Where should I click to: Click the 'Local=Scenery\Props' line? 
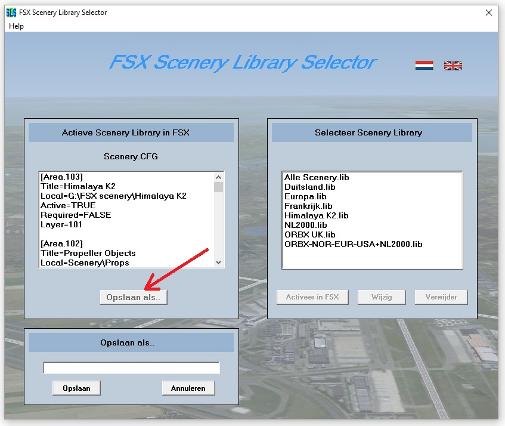[x=85, y=263]
